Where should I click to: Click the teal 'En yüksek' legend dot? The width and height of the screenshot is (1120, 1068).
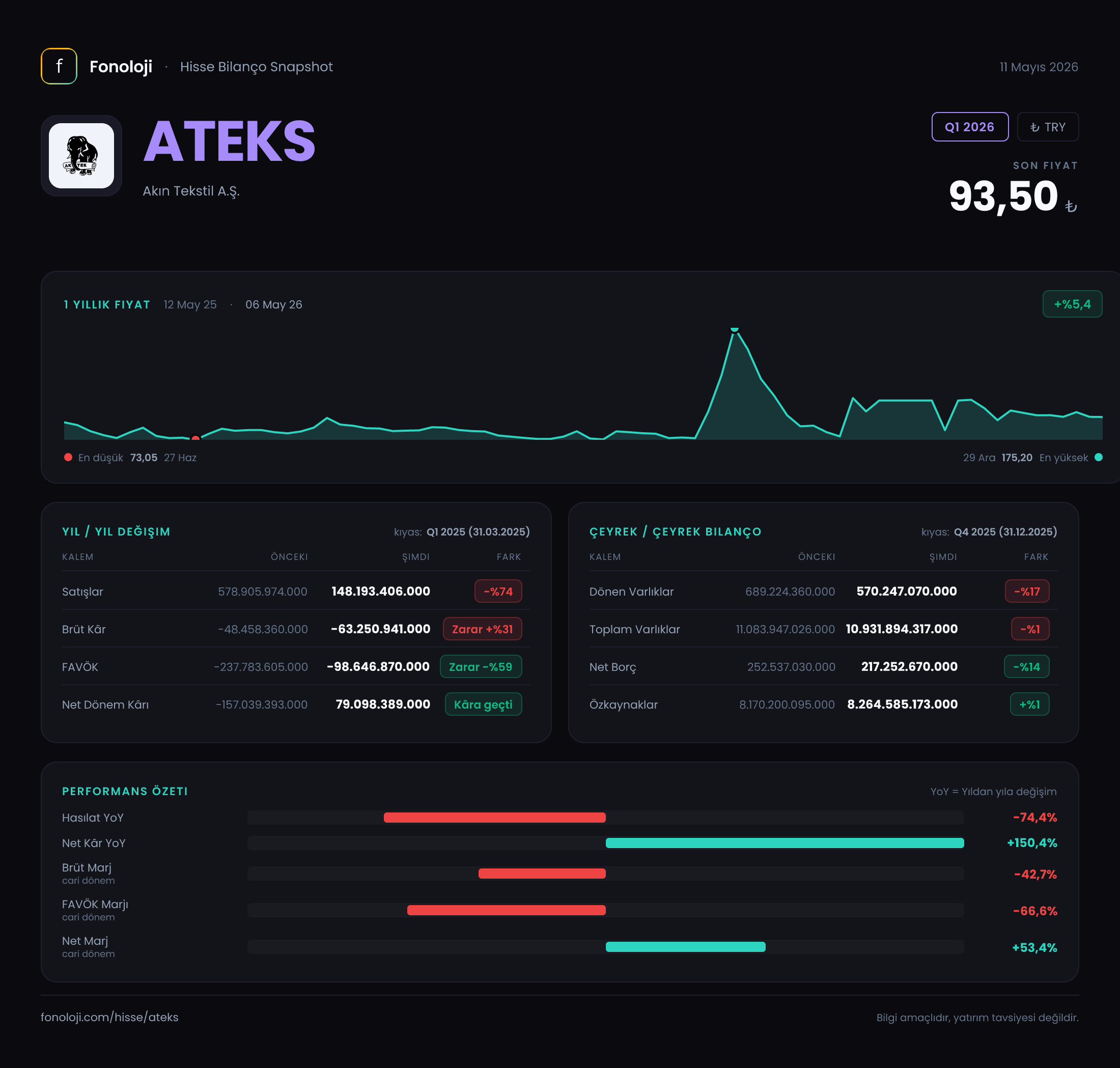click(x=1098, y=457)
